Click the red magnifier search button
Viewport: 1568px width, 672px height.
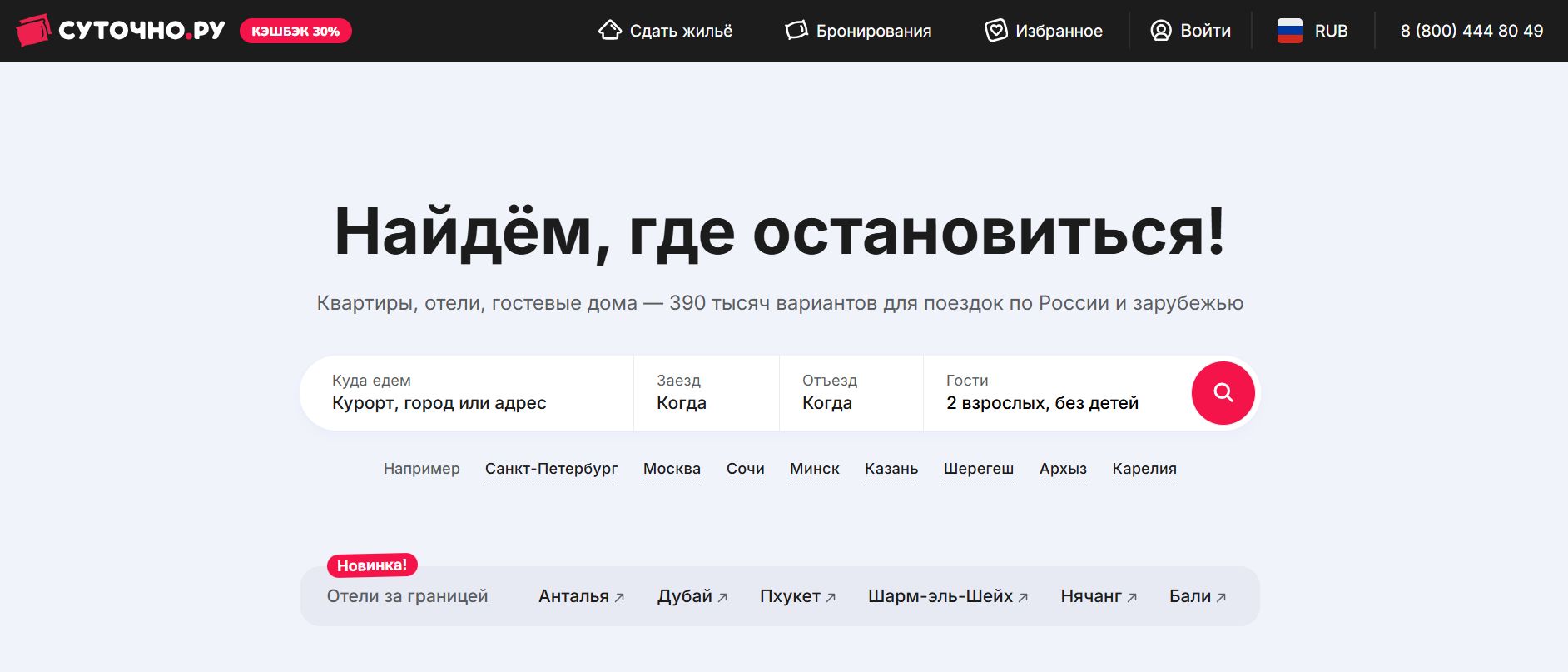pos(1223,393)
